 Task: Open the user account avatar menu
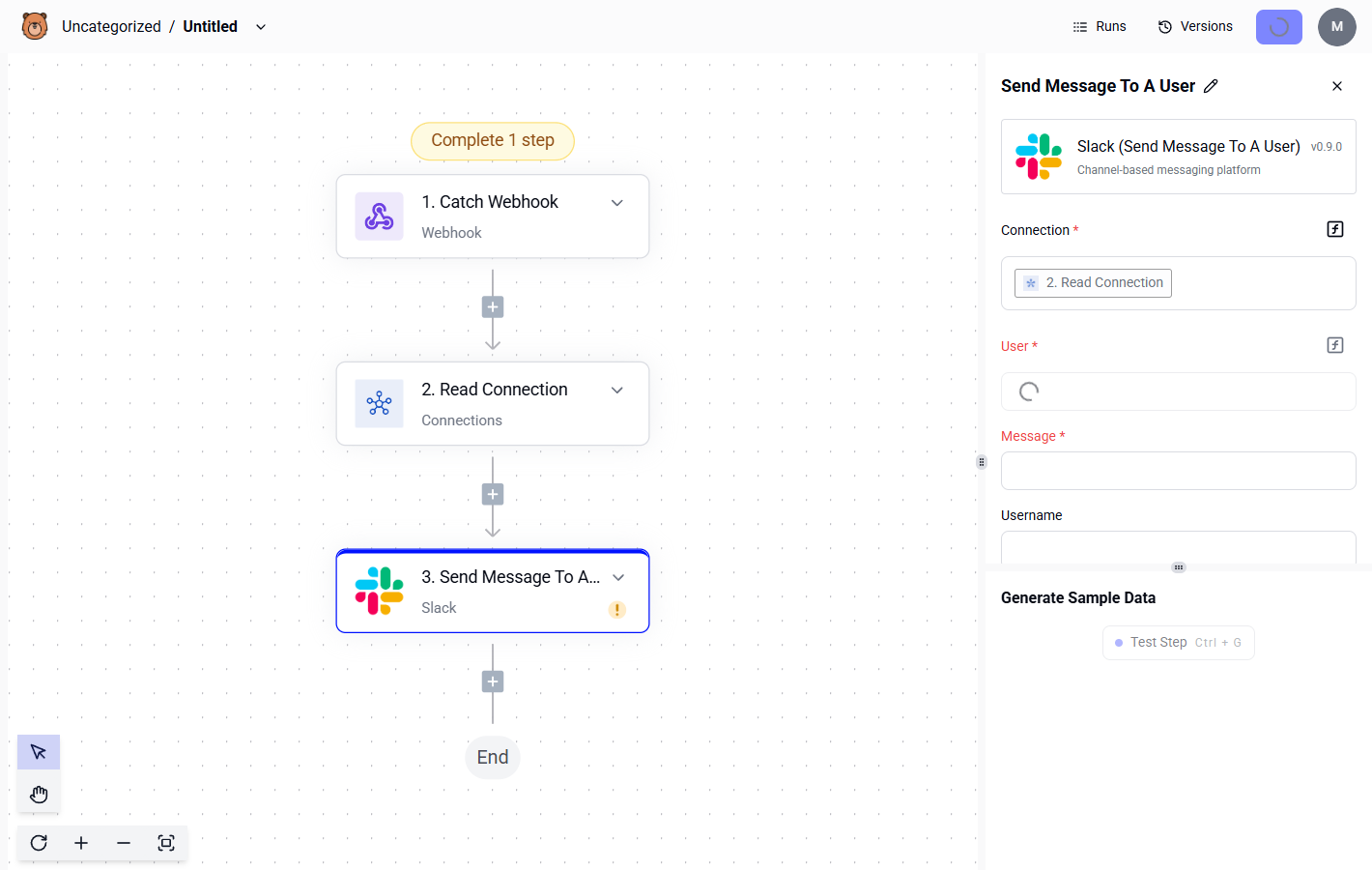[1337, 26]
